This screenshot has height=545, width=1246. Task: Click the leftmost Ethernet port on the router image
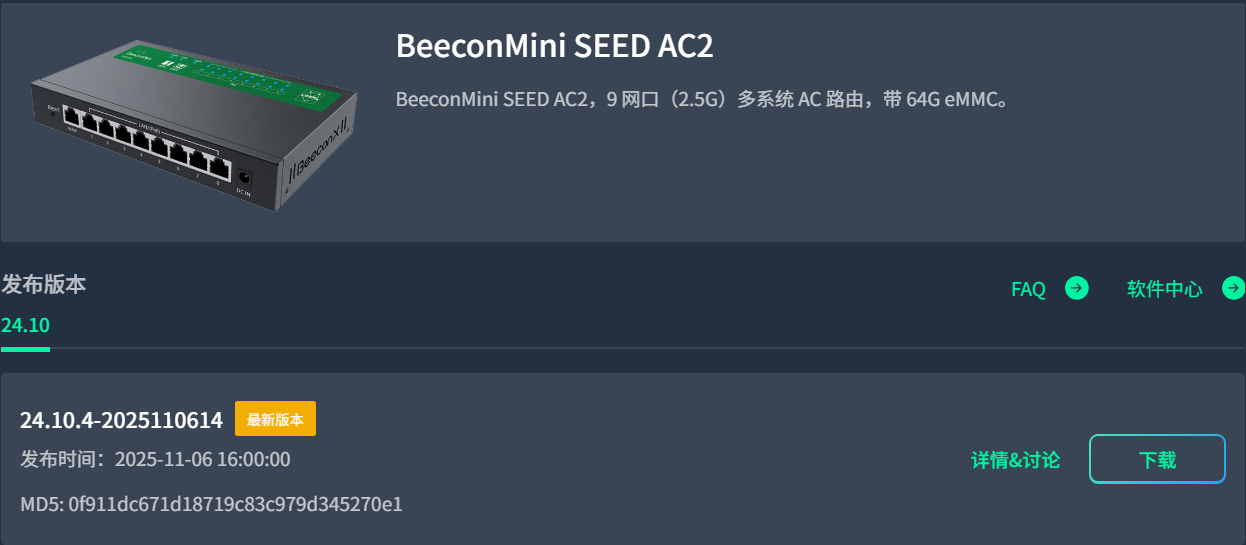71,116
